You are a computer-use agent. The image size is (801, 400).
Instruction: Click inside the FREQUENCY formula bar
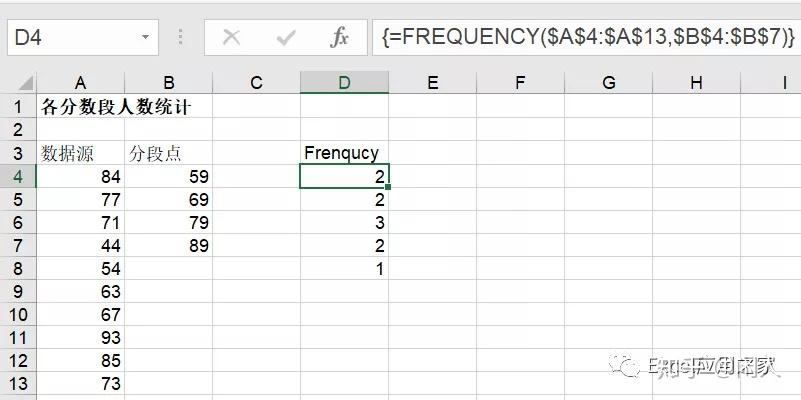click(x=586, y=37)
